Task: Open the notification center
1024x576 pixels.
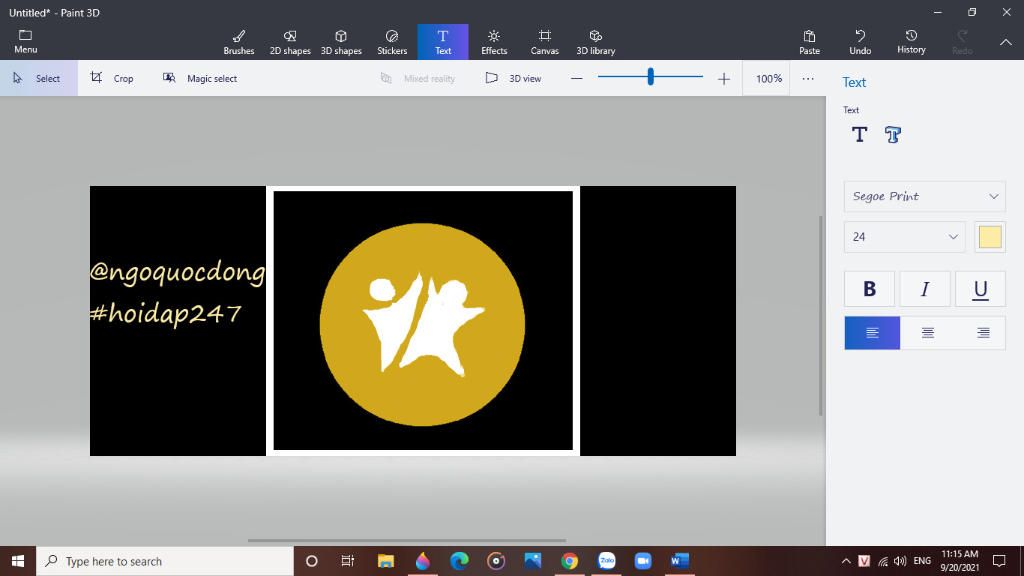Action: click(999, 561)
